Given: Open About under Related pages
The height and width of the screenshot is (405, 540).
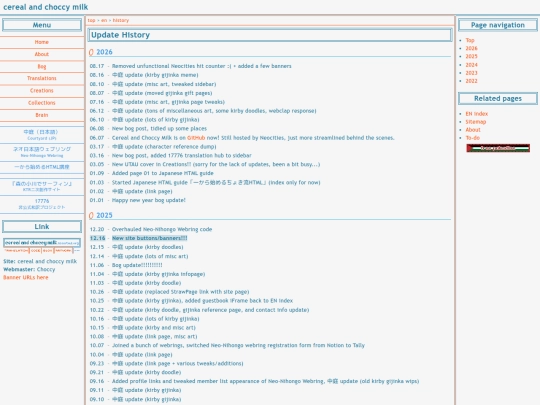Looking at the screenshot, I should tap(473, 130).
